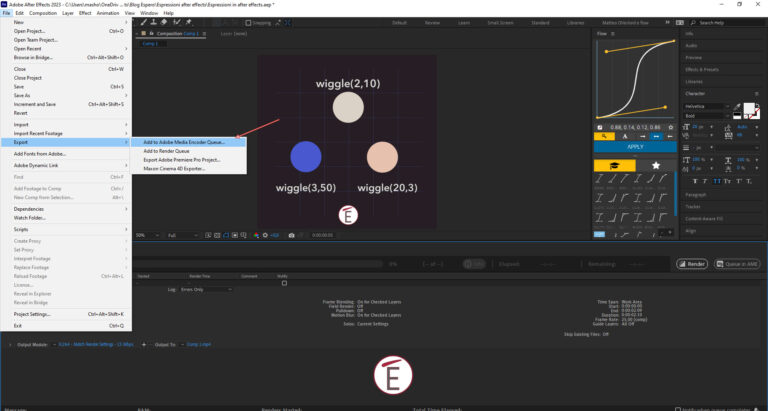The height and width of the screenshot is (411, 768).
Task: Click Increment and Save in File menu
Action: (x=66, y=104)
